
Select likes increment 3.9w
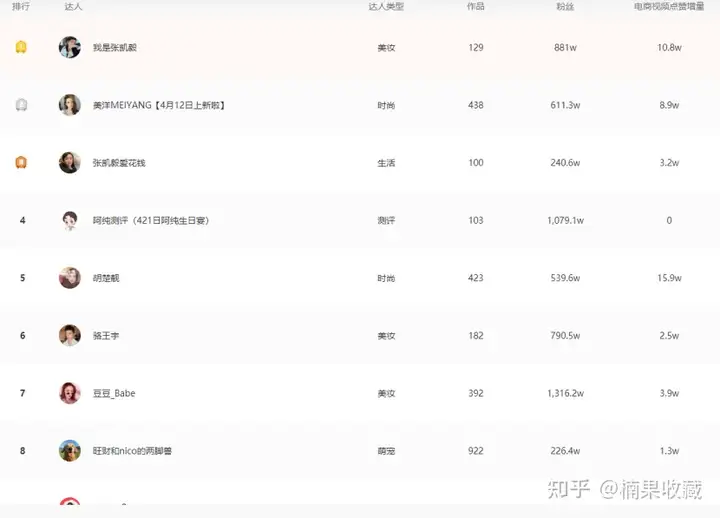coord(669,393)
